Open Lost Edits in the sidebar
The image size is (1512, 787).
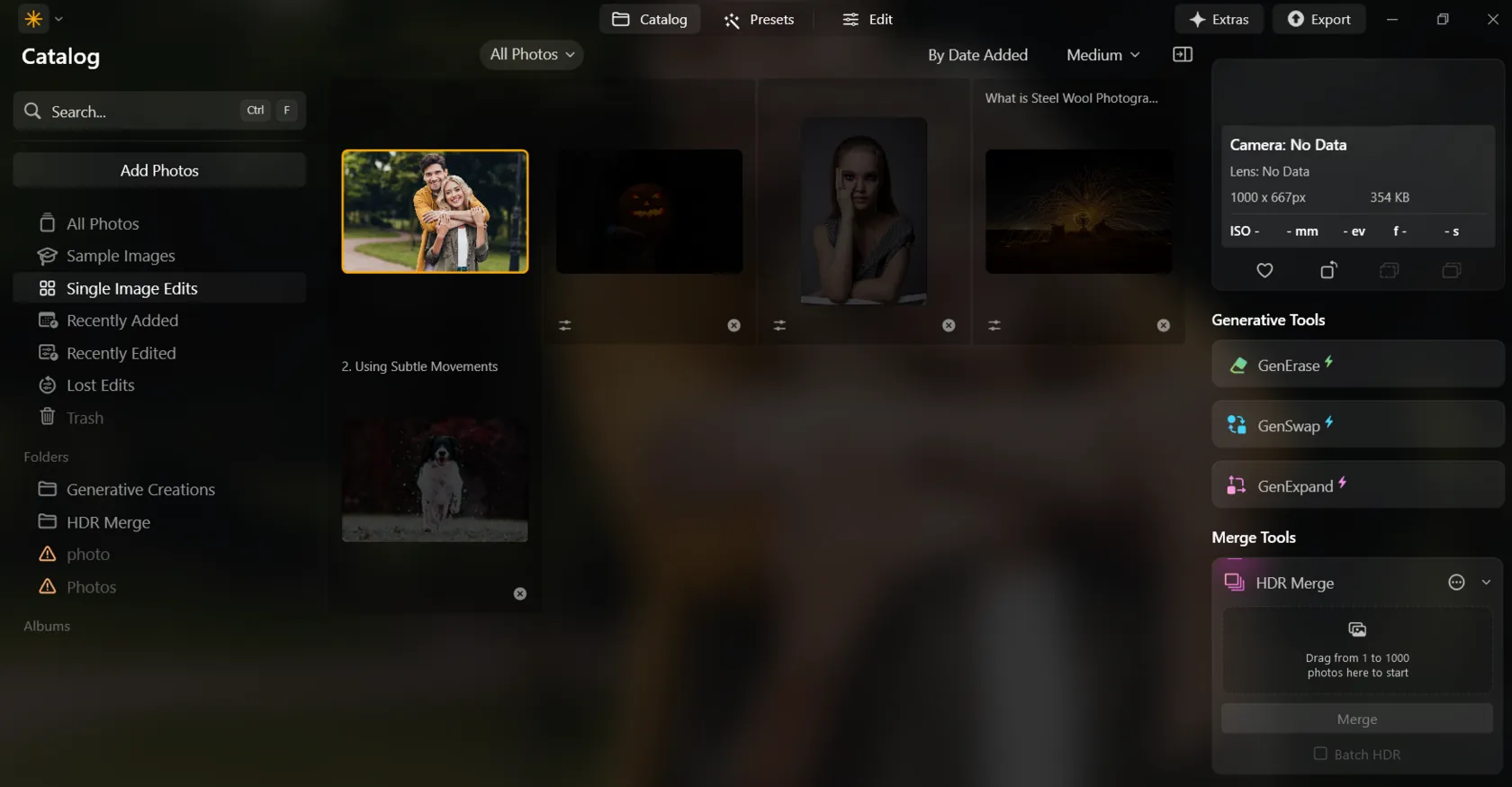159,385
